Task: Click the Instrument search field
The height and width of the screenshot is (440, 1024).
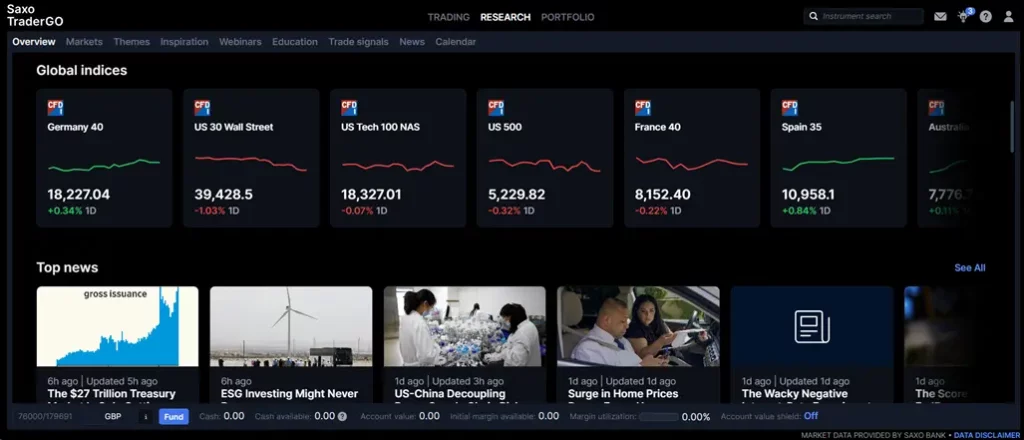Action: (x=863, y=16)
